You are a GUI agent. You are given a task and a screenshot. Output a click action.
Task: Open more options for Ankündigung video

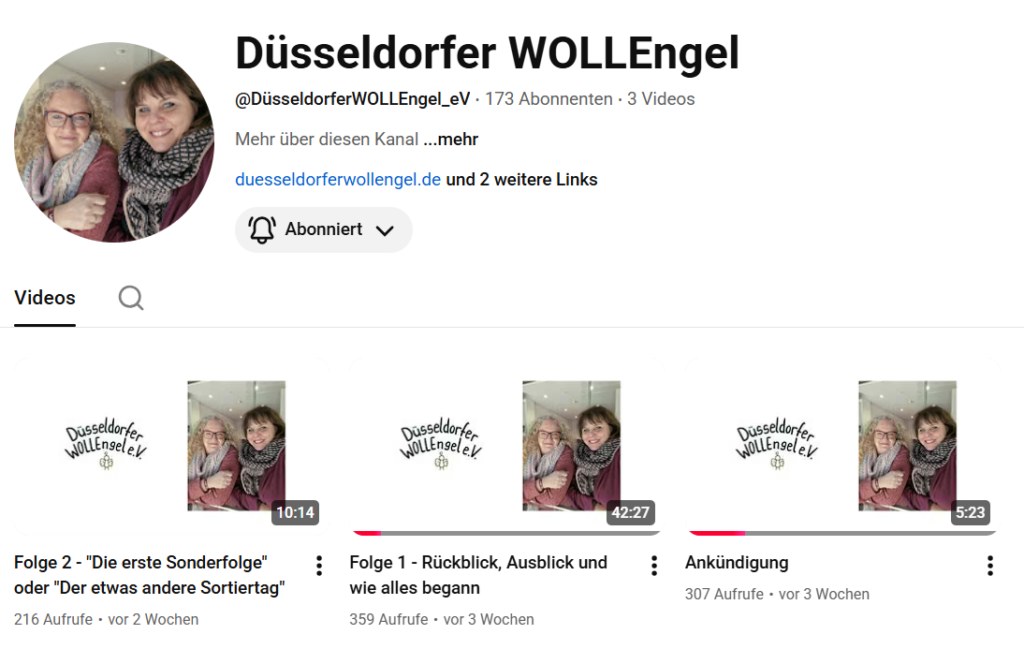(x=990, y=565)
